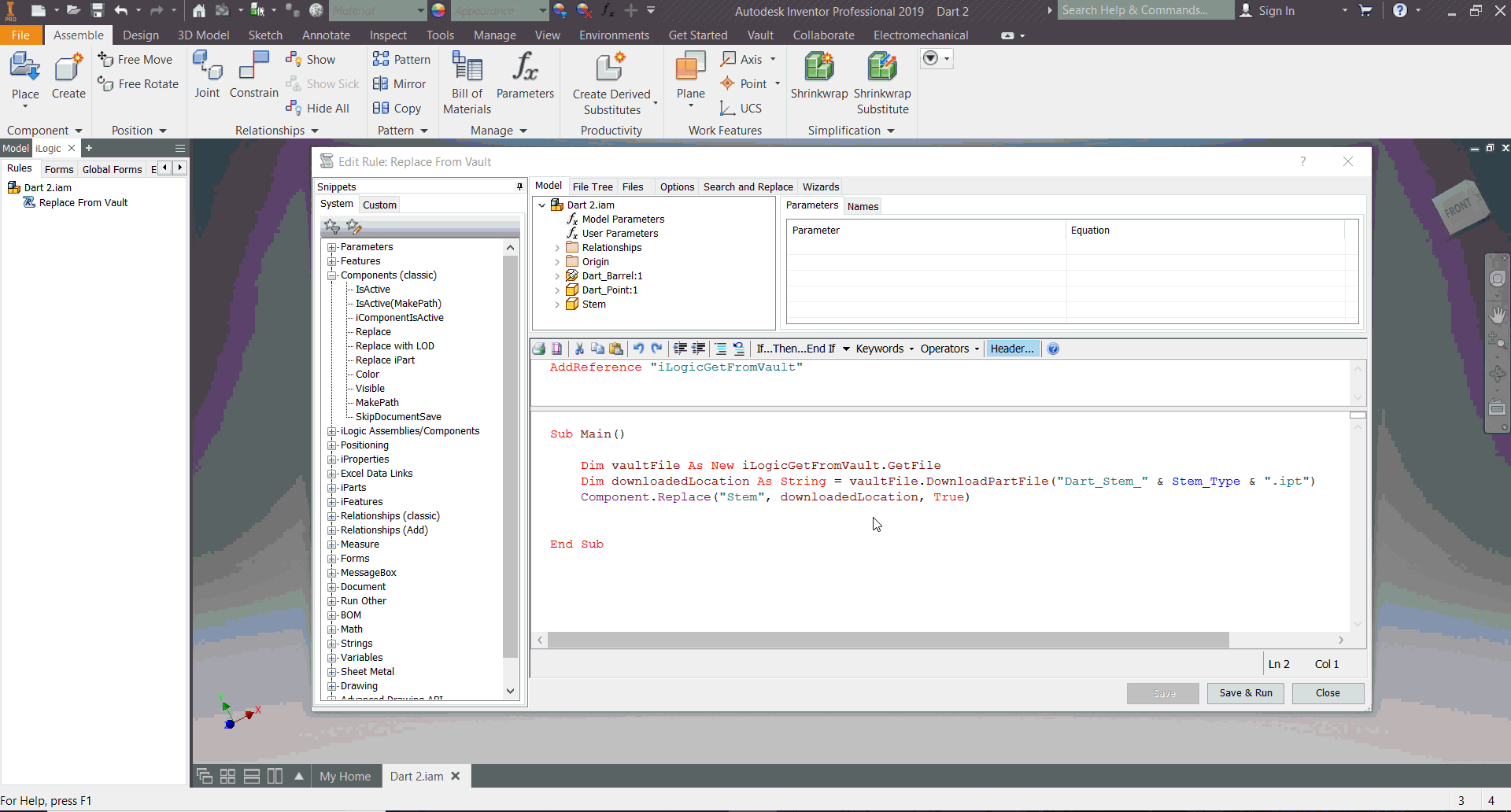Switch to the Design ribbon tab
The image size is (1511, 812).
(x=141, y=35)
